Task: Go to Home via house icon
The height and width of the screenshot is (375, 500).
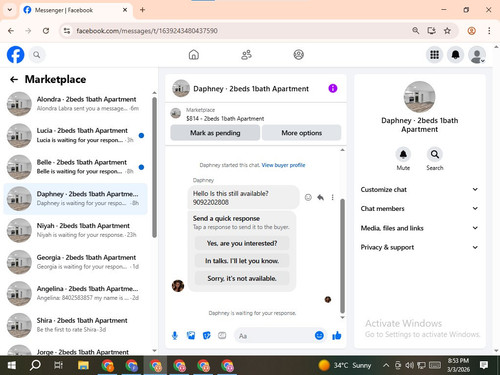Action: coord(194,55)
